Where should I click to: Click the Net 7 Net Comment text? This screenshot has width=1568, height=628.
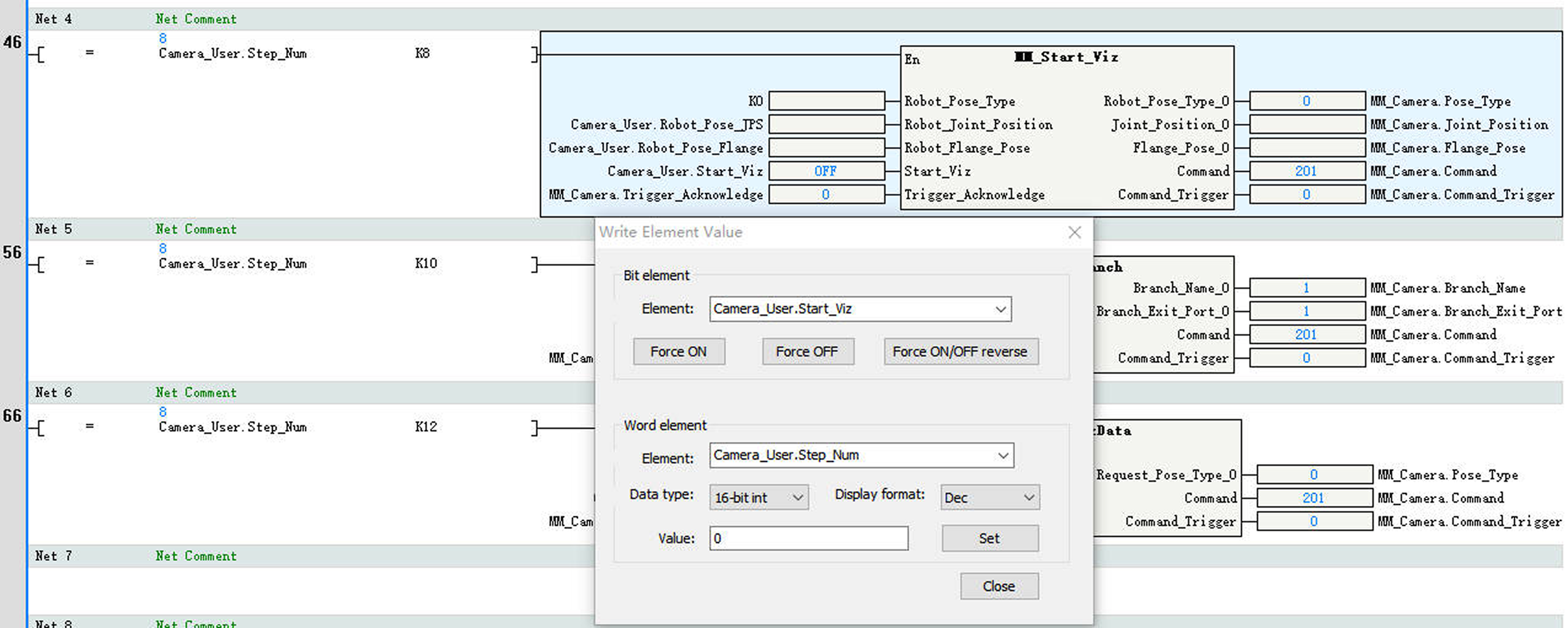coord(196,556)
